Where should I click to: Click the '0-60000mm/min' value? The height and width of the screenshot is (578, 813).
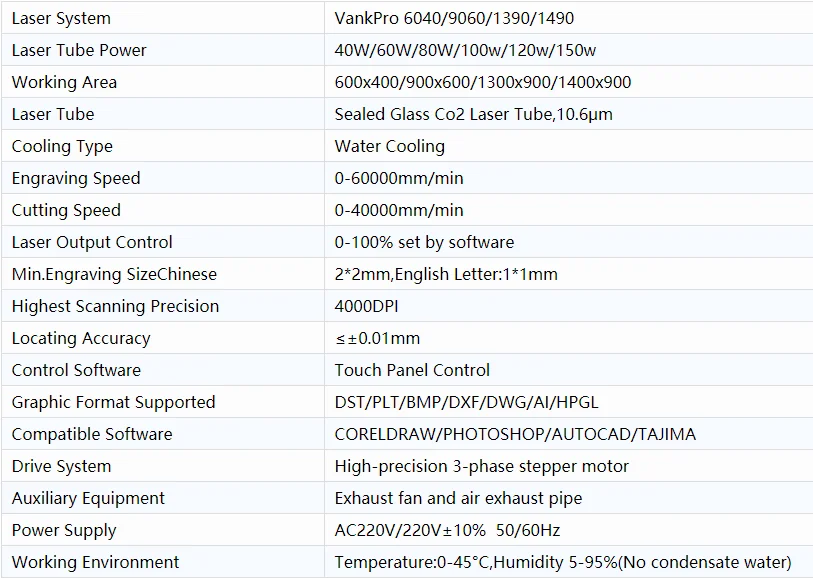click(399, 178)
